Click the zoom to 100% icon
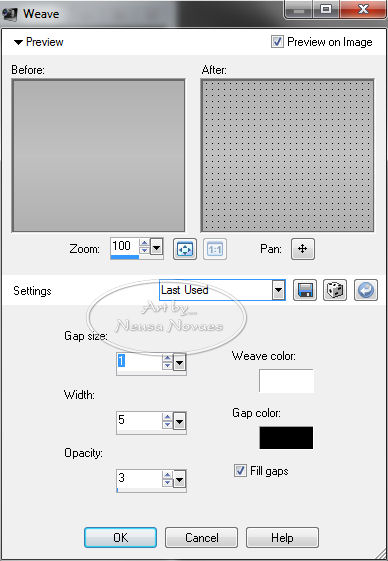 215,249
